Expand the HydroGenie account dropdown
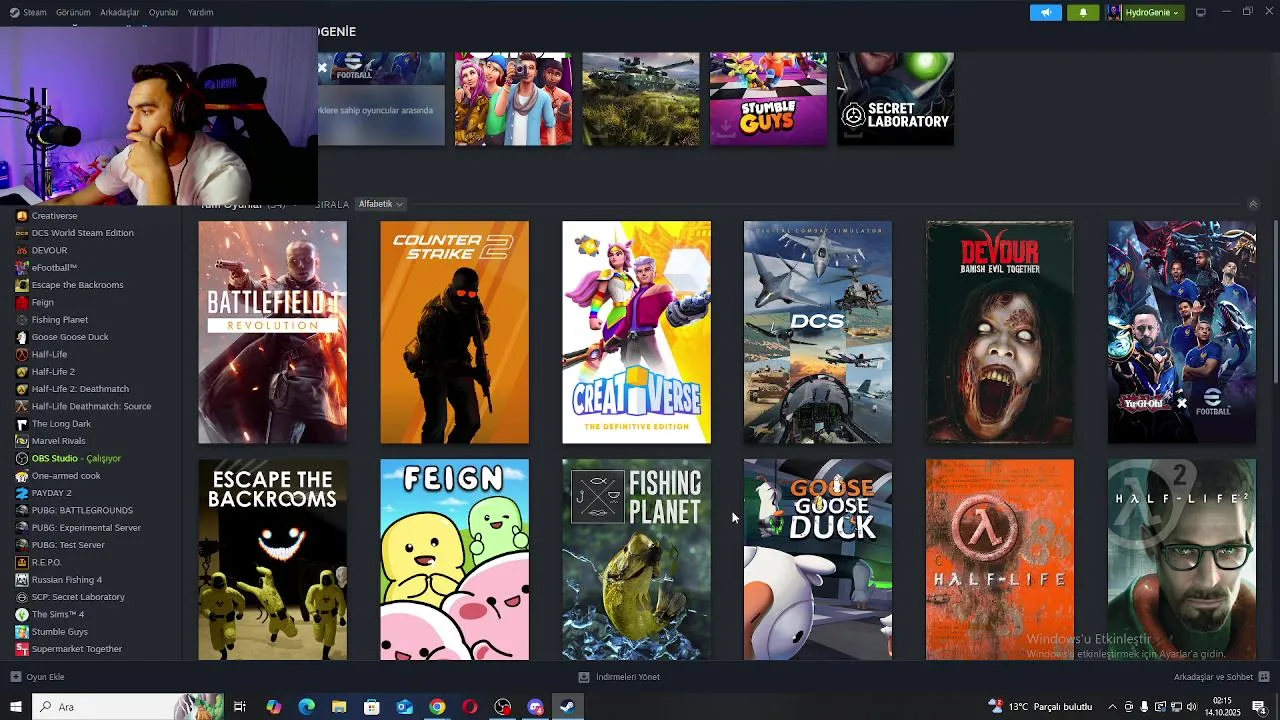 coord(1153,12)
